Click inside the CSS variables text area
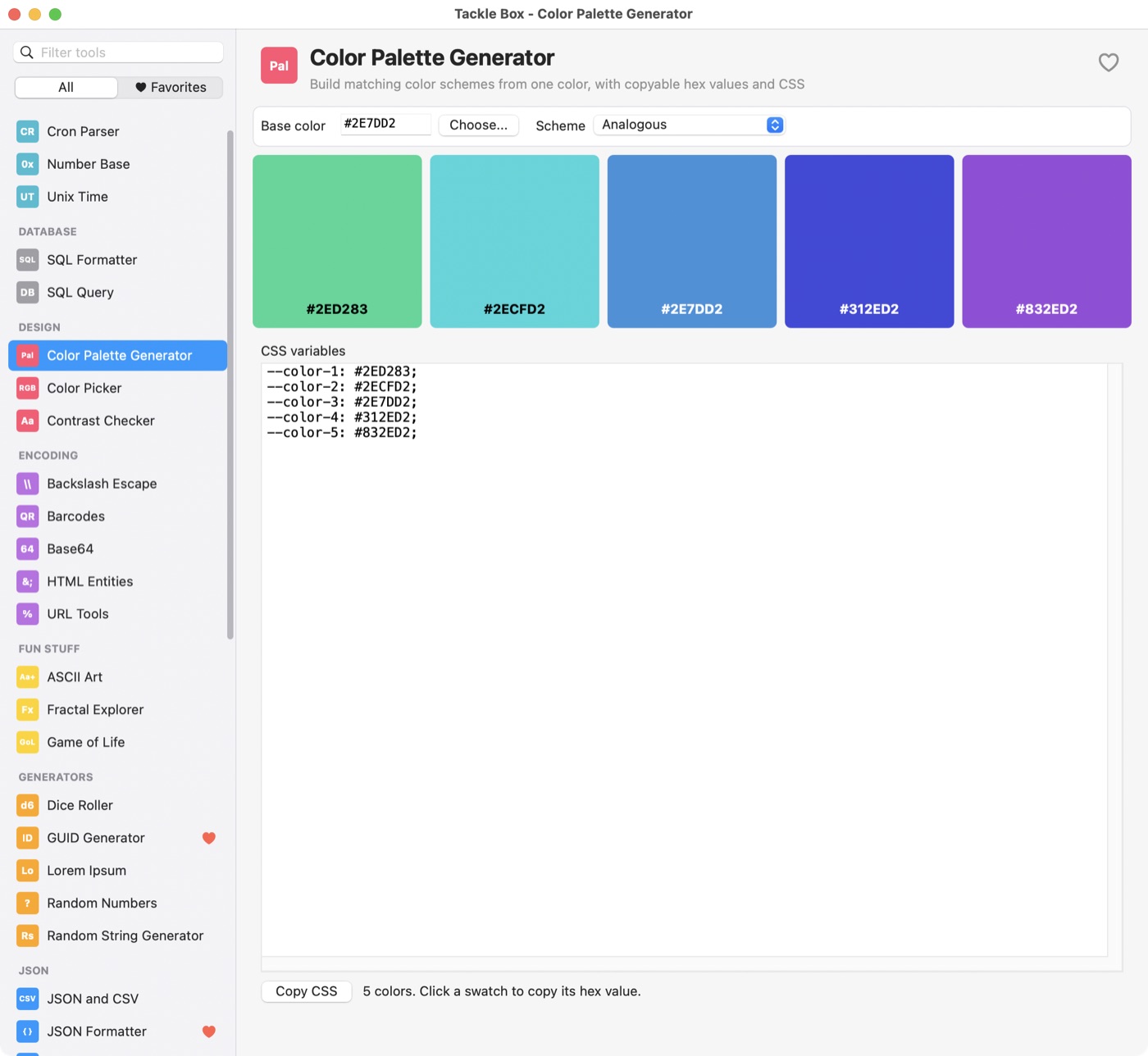 click(685, 660)
